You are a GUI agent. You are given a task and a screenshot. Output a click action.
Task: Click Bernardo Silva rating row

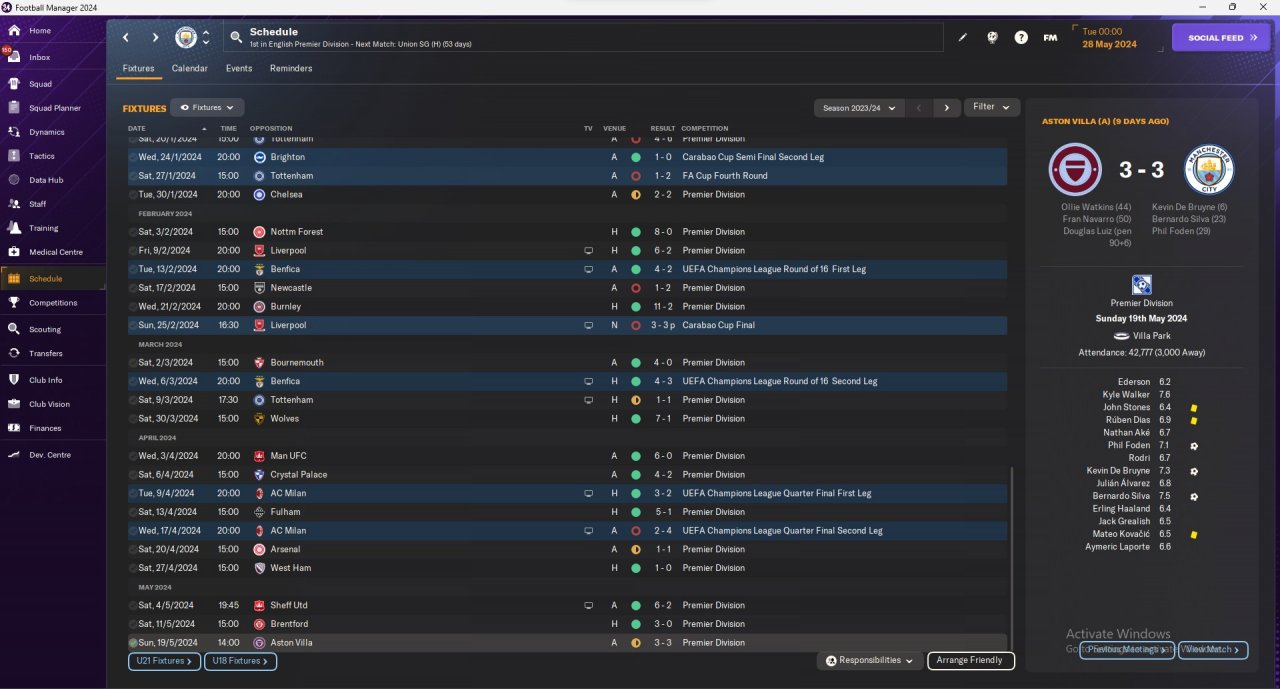[x=1140, y=496]
